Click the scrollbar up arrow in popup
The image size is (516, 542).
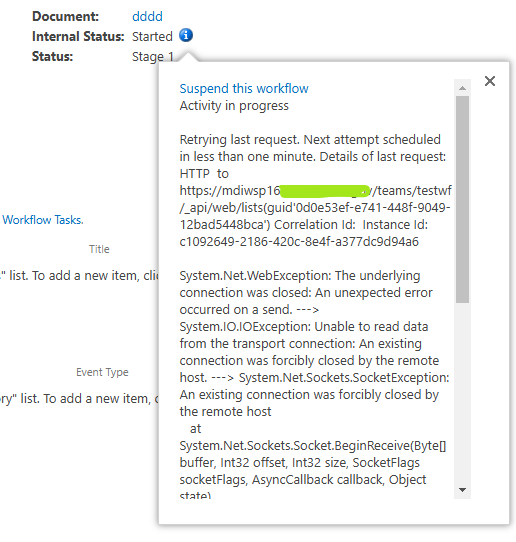click(x=462, y=88)
